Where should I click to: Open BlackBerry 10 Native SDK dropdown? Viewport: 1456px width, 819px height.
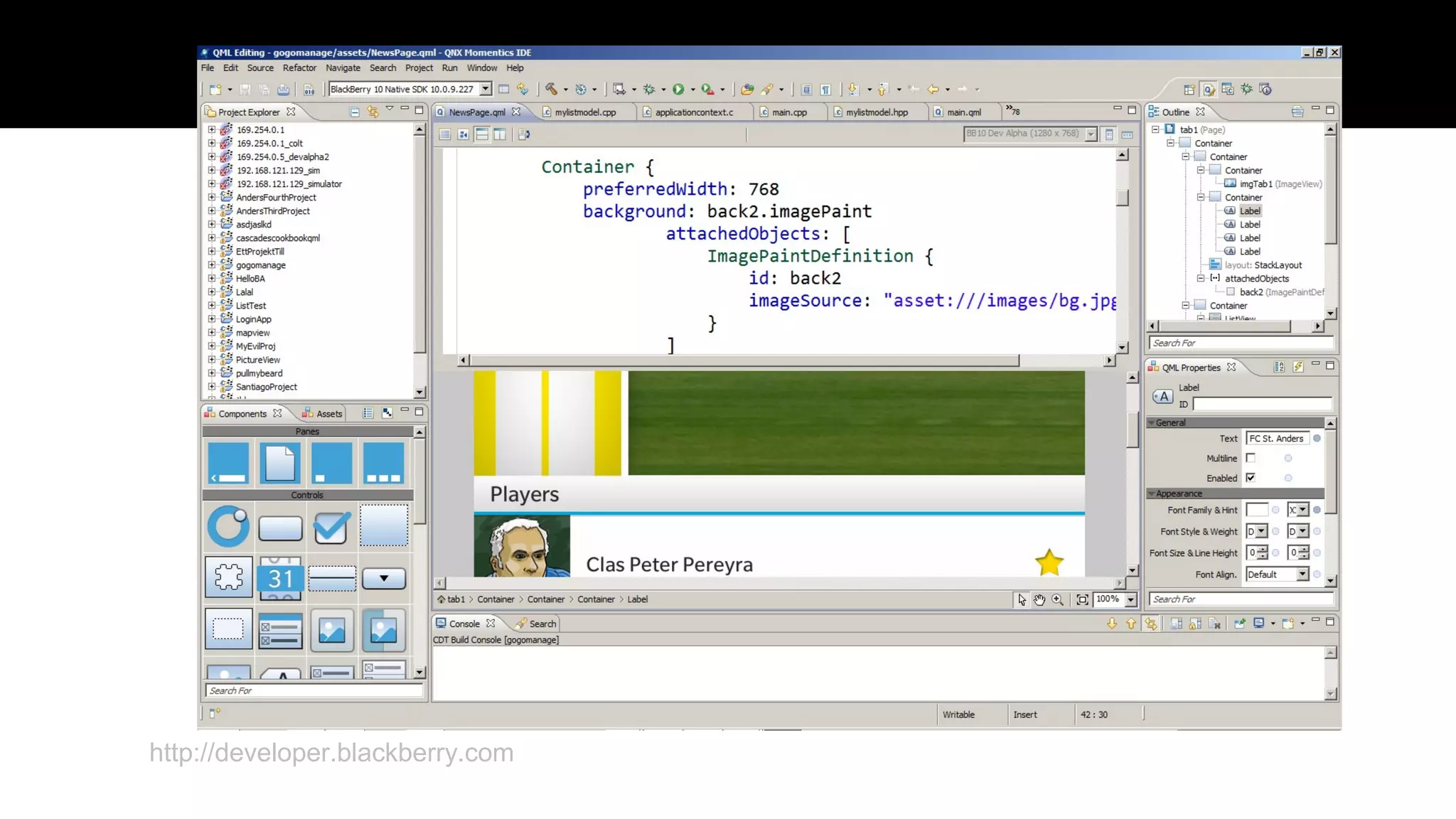[486, 89]
